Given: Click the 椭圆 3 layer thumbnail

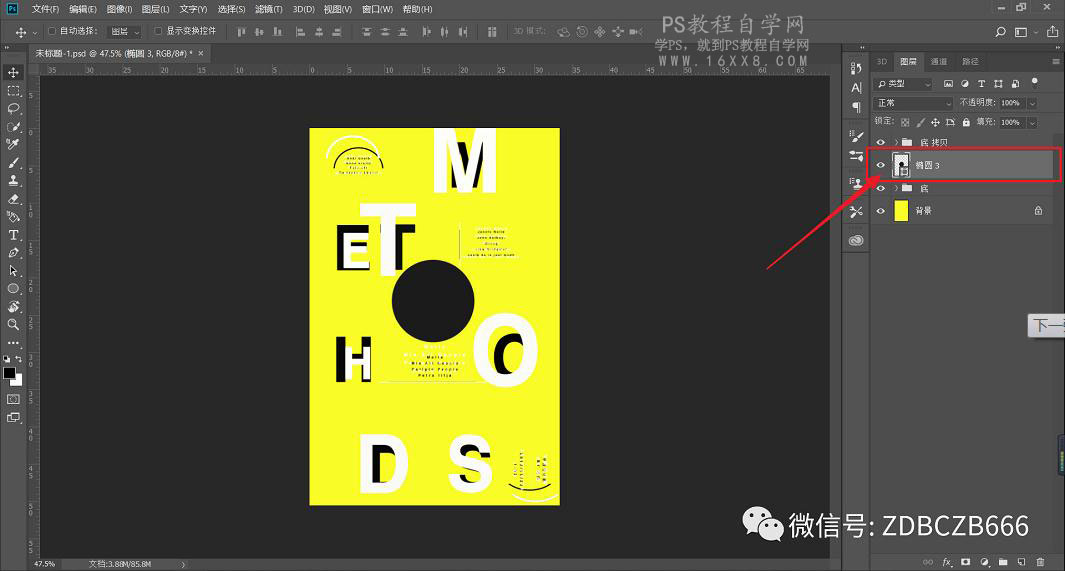Looking at the screenshot, I should [x=901, y=165].
